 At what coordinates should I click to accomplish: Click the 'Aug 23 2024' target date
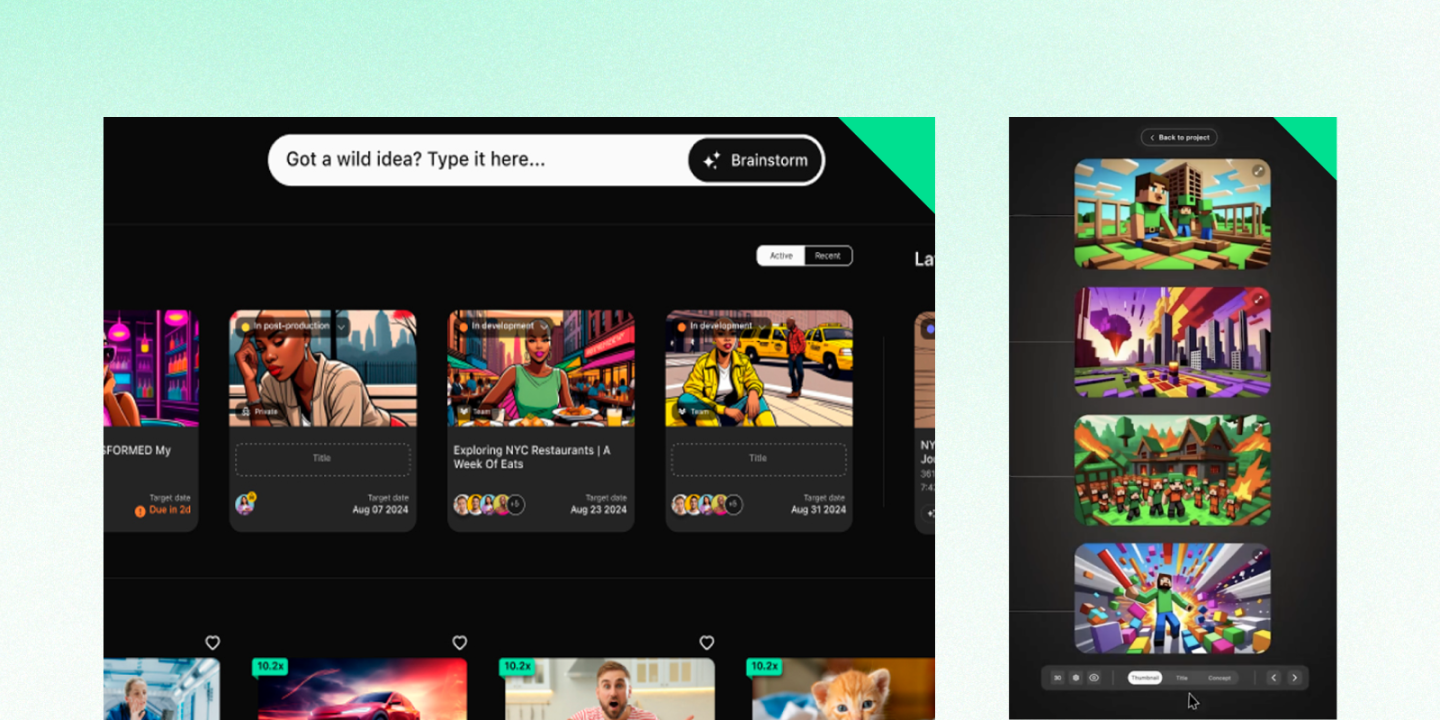pyautogui.click(x=599, y=510)
